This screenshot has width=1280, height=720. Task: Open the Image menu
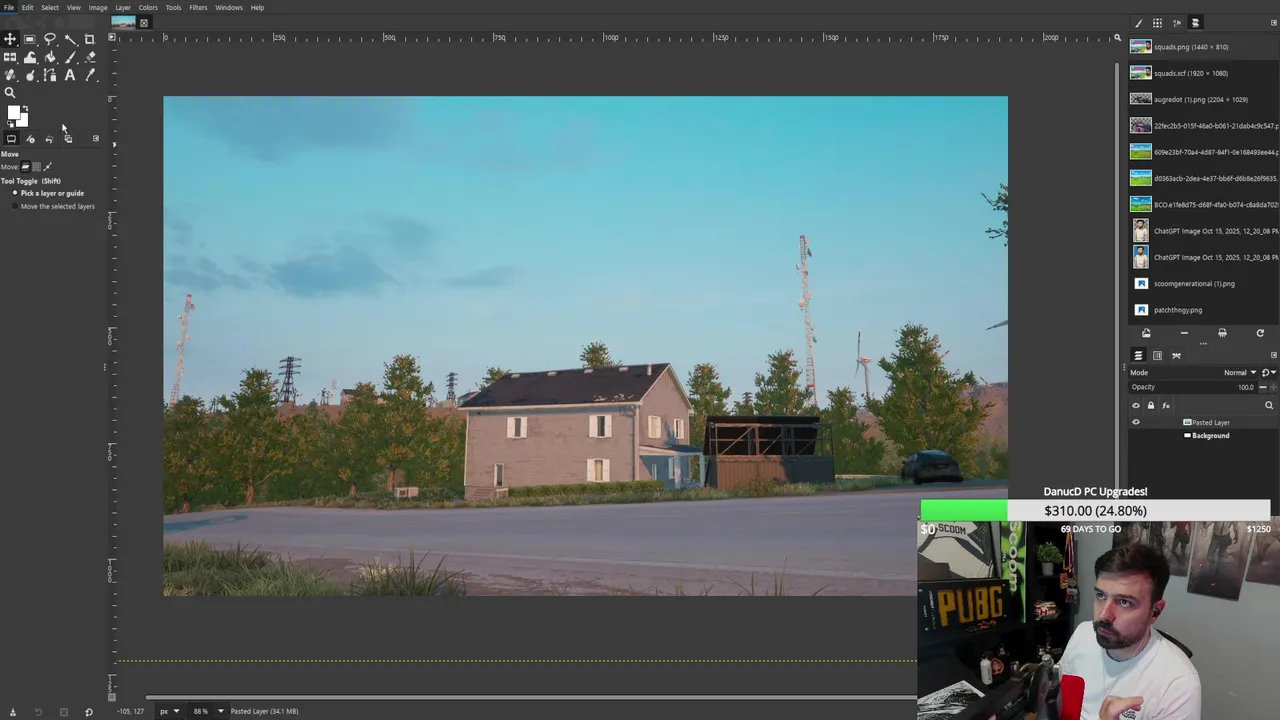pyautogui.click(x=98, y=7)
